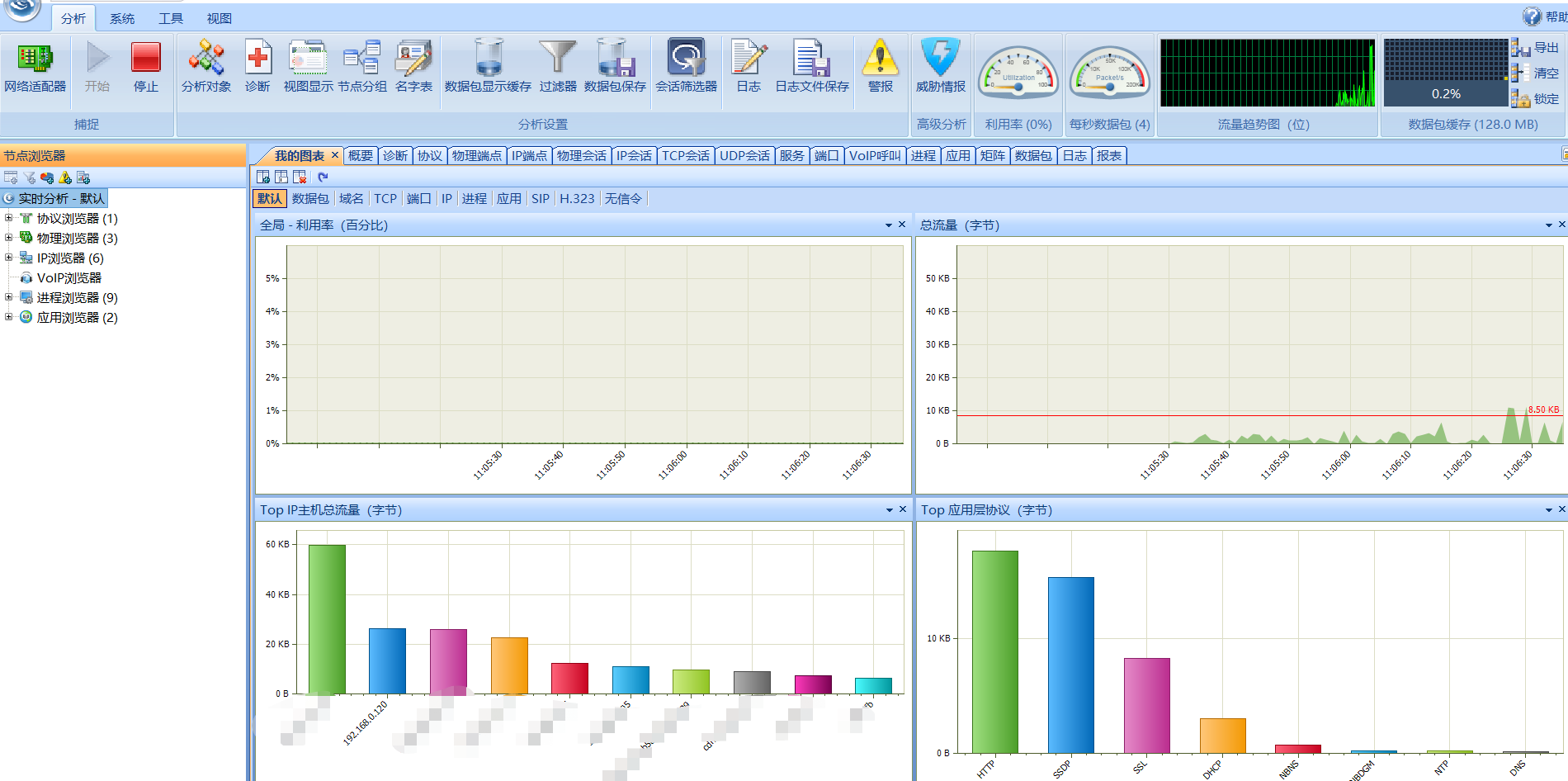Click the application logo button at top-left

[x=23, y=9]
